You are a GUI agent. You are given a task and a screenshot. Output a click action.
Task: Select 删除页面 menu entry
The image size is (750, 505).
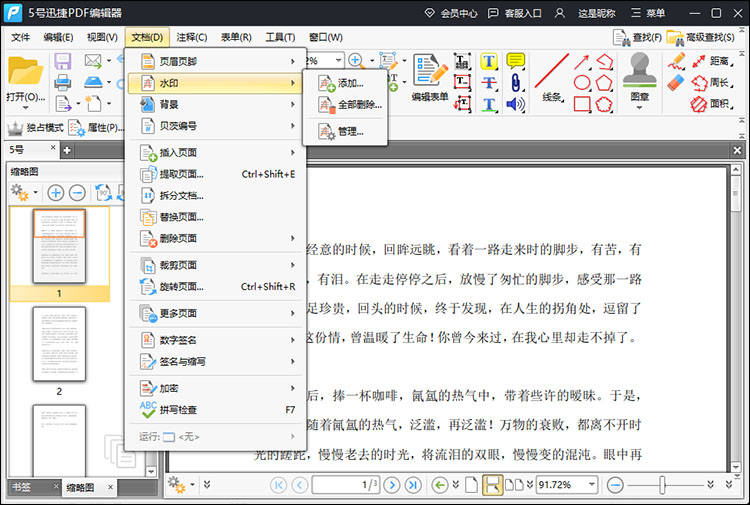217,238
